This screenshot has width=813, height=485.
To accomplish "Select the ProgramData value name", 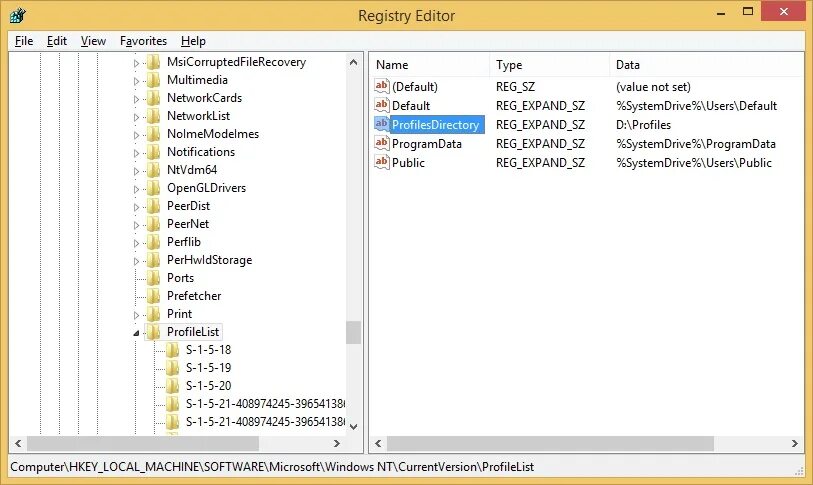I will coord(427,144).
